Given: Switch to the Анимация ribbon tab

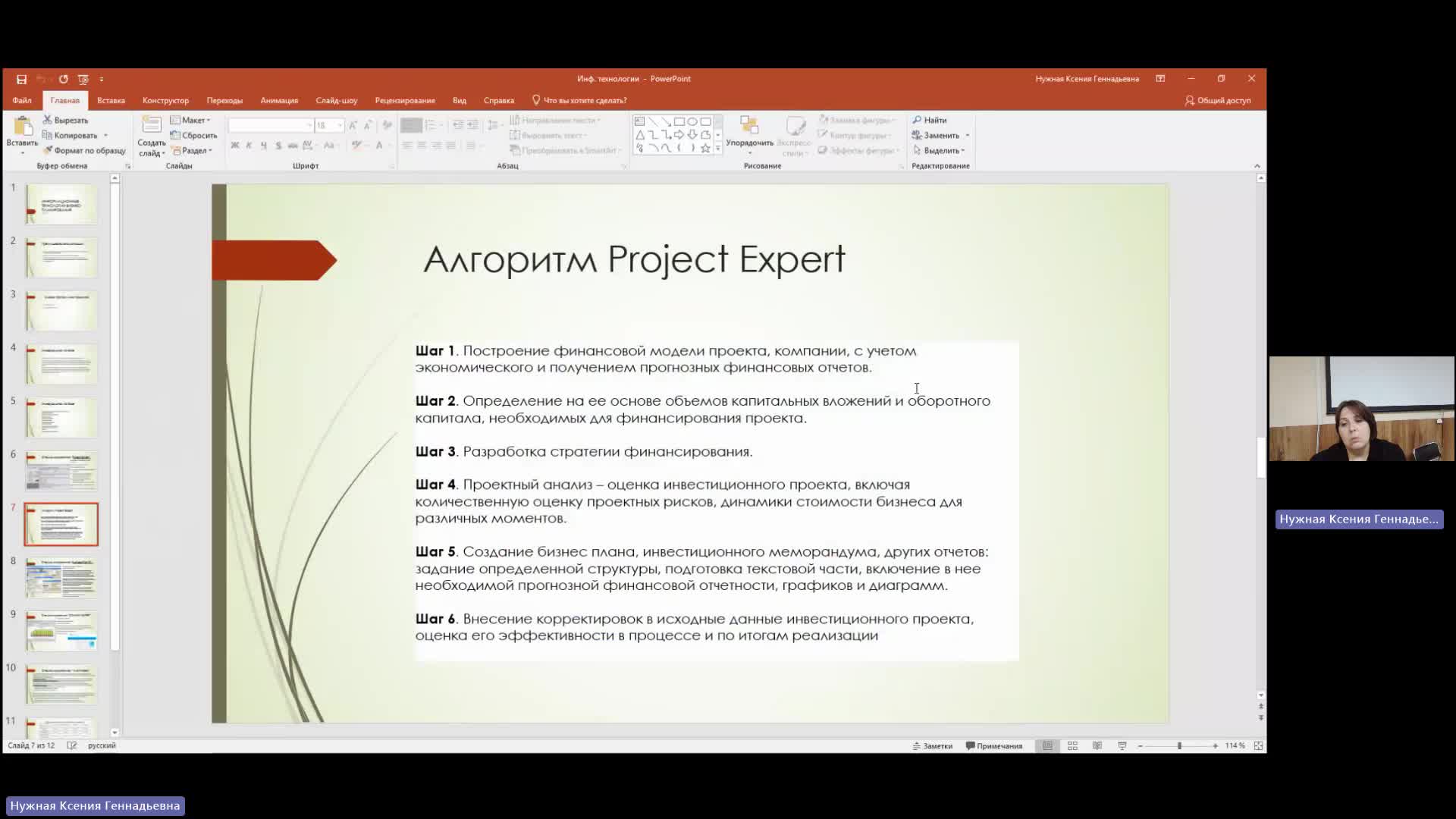Looking at the screenshot, I should 279,100.
